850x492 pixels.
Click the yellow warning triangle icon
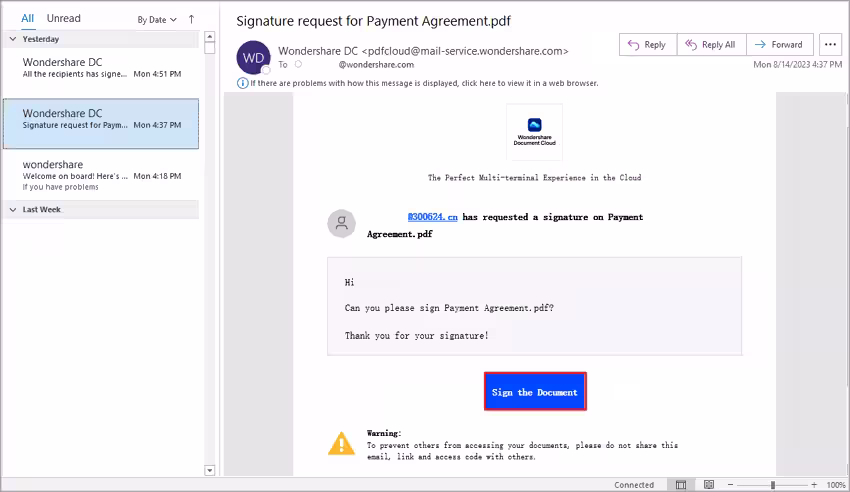342,443
